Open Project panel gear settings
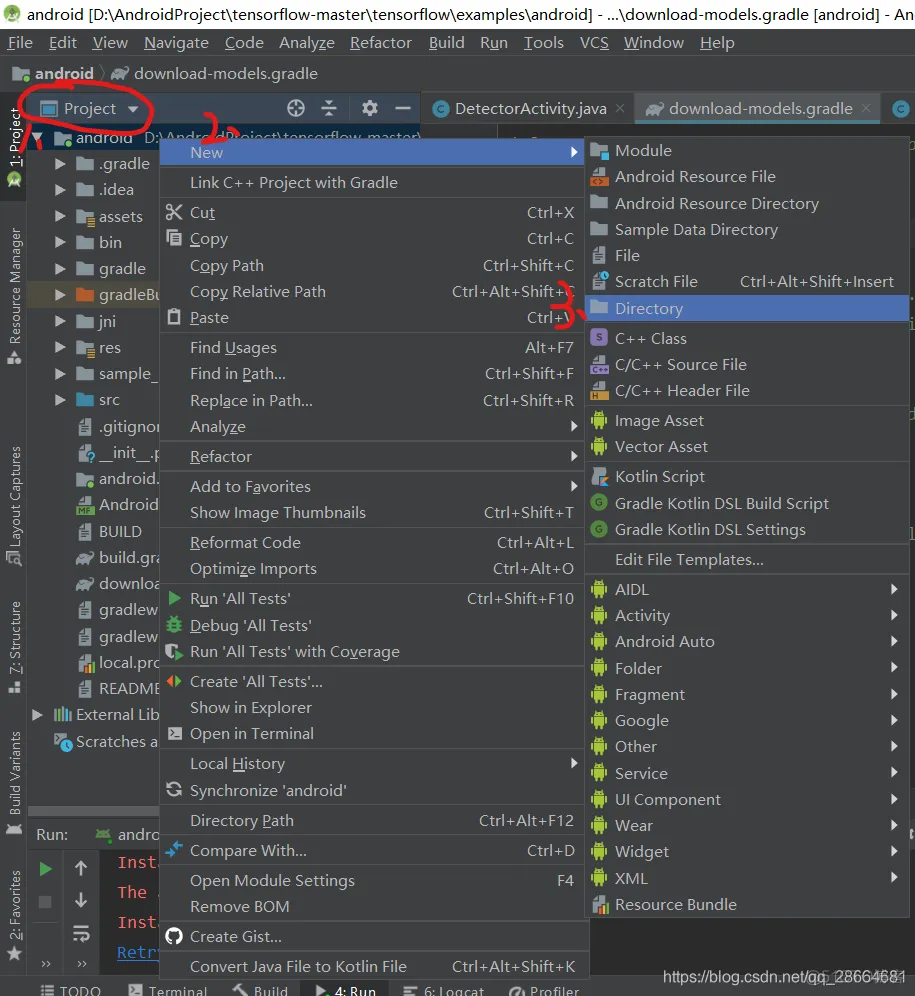915x996 pixels. click(x=370, y=109)
